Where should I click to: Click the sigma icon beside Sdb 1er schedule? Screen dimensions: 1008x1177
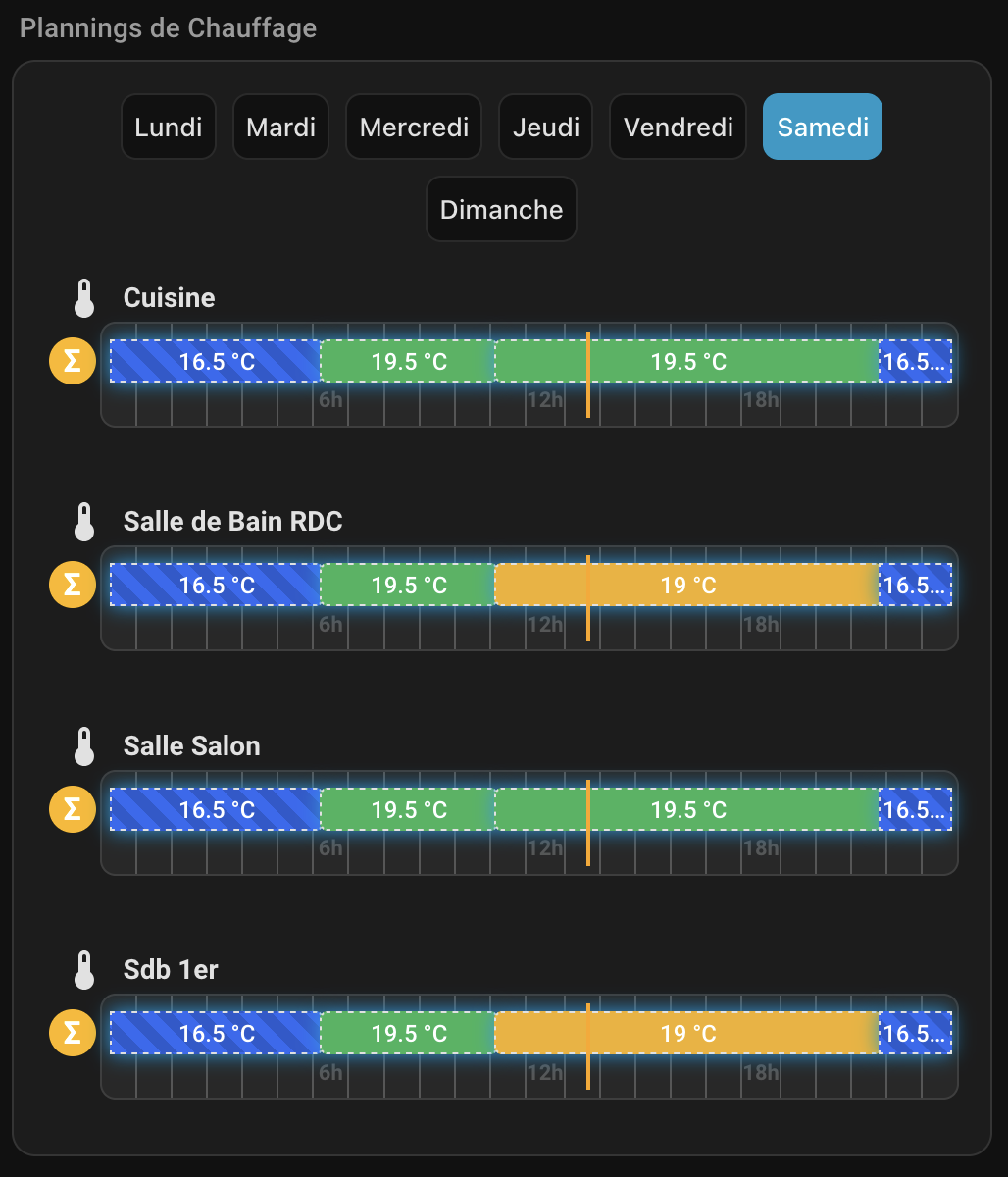[73, 1033]
